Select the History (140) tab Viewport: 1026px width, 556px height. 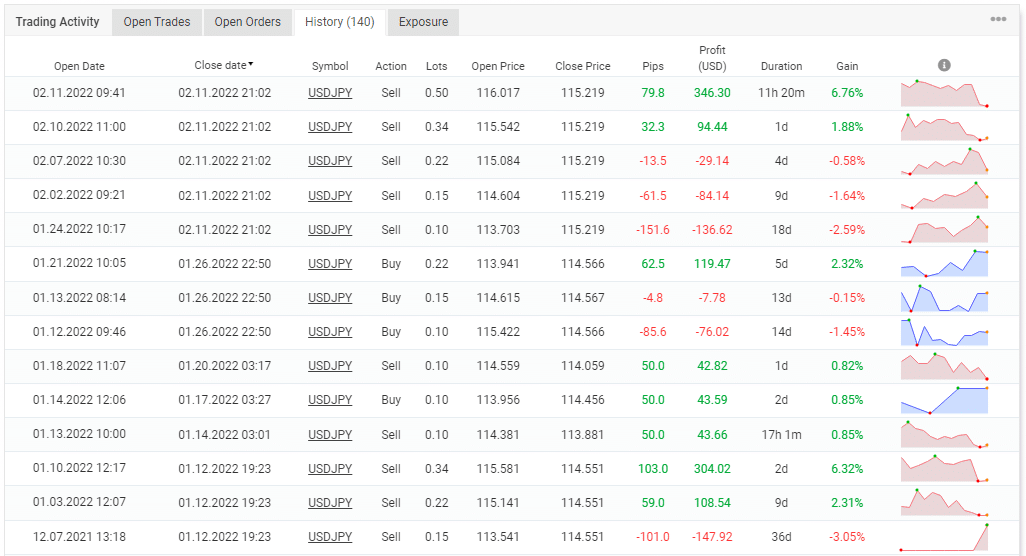point(340,22)
